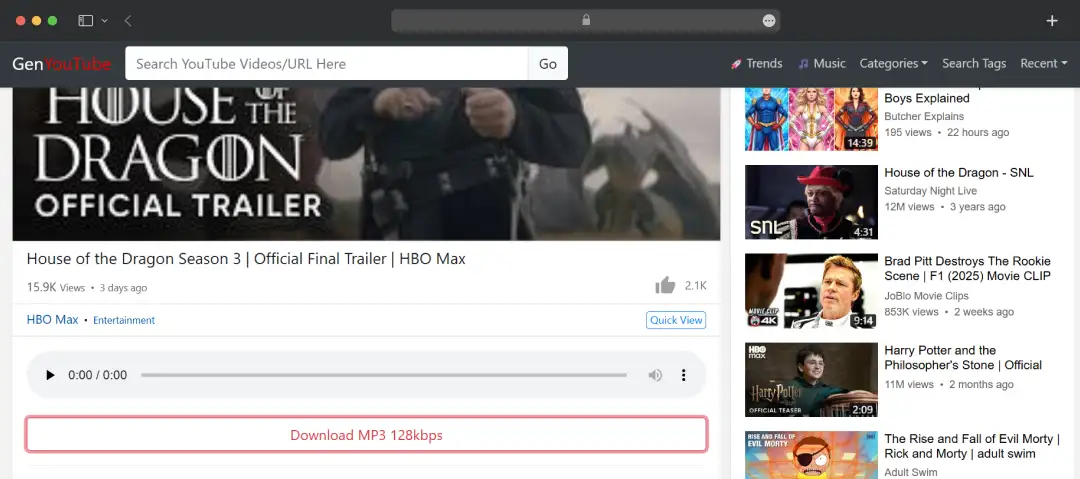Click the 0:00 / 0:00 time display
Viewport: 1080px width, 479px height.
point(97,375)
